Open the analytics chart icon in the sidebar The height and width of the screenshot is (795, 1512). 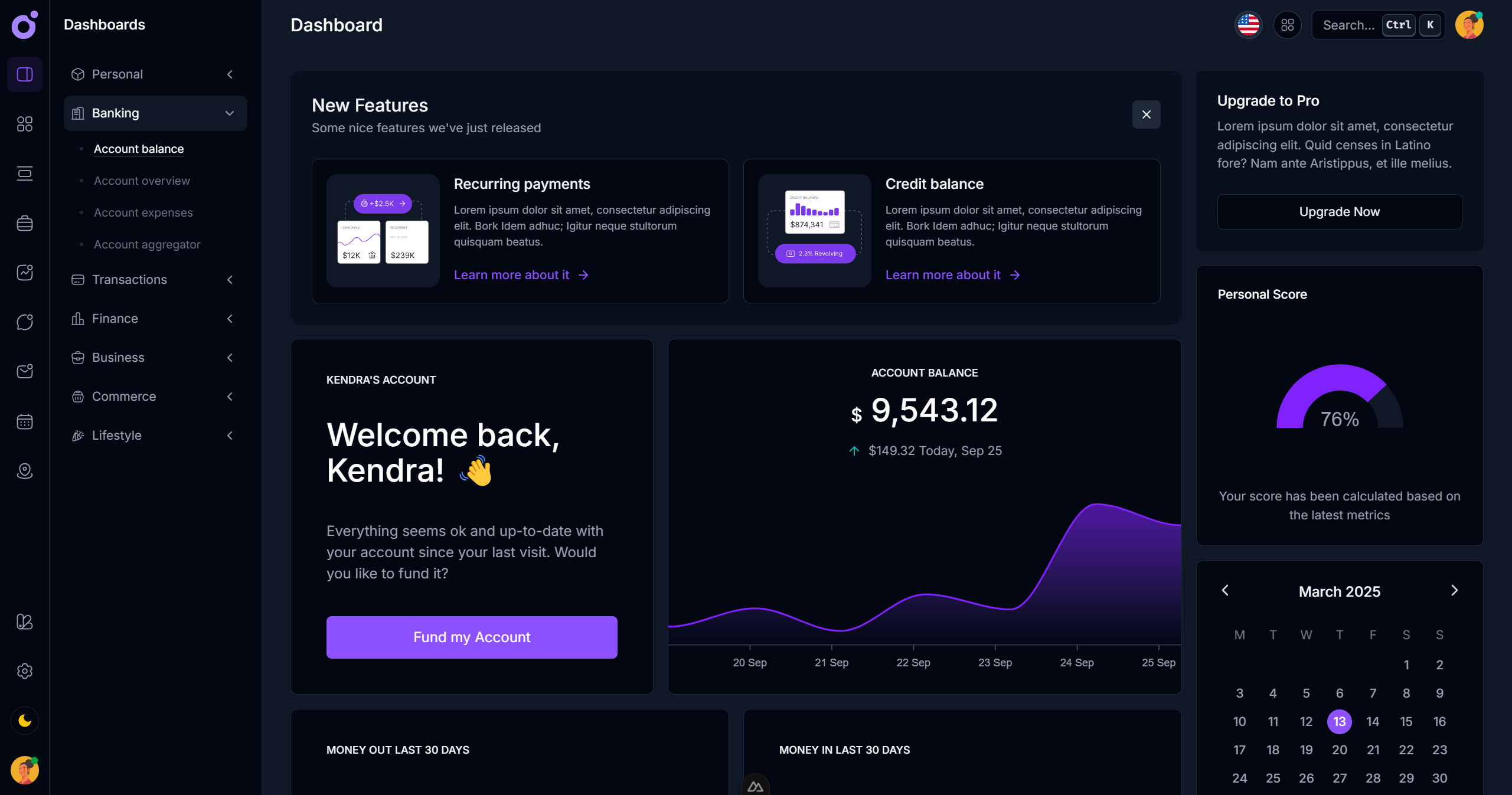pos(24,272)
